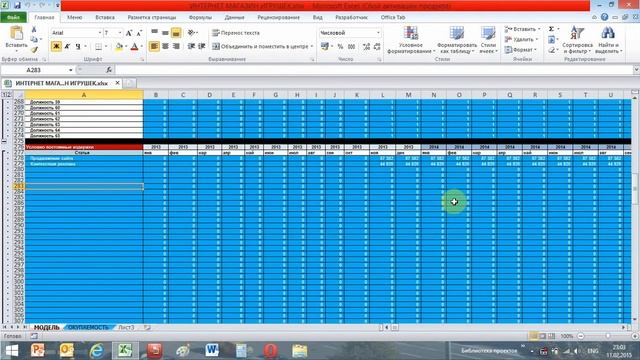Open Excel Help question mark icon
This screenshot has width=640, height=360.
pos(604,17)
